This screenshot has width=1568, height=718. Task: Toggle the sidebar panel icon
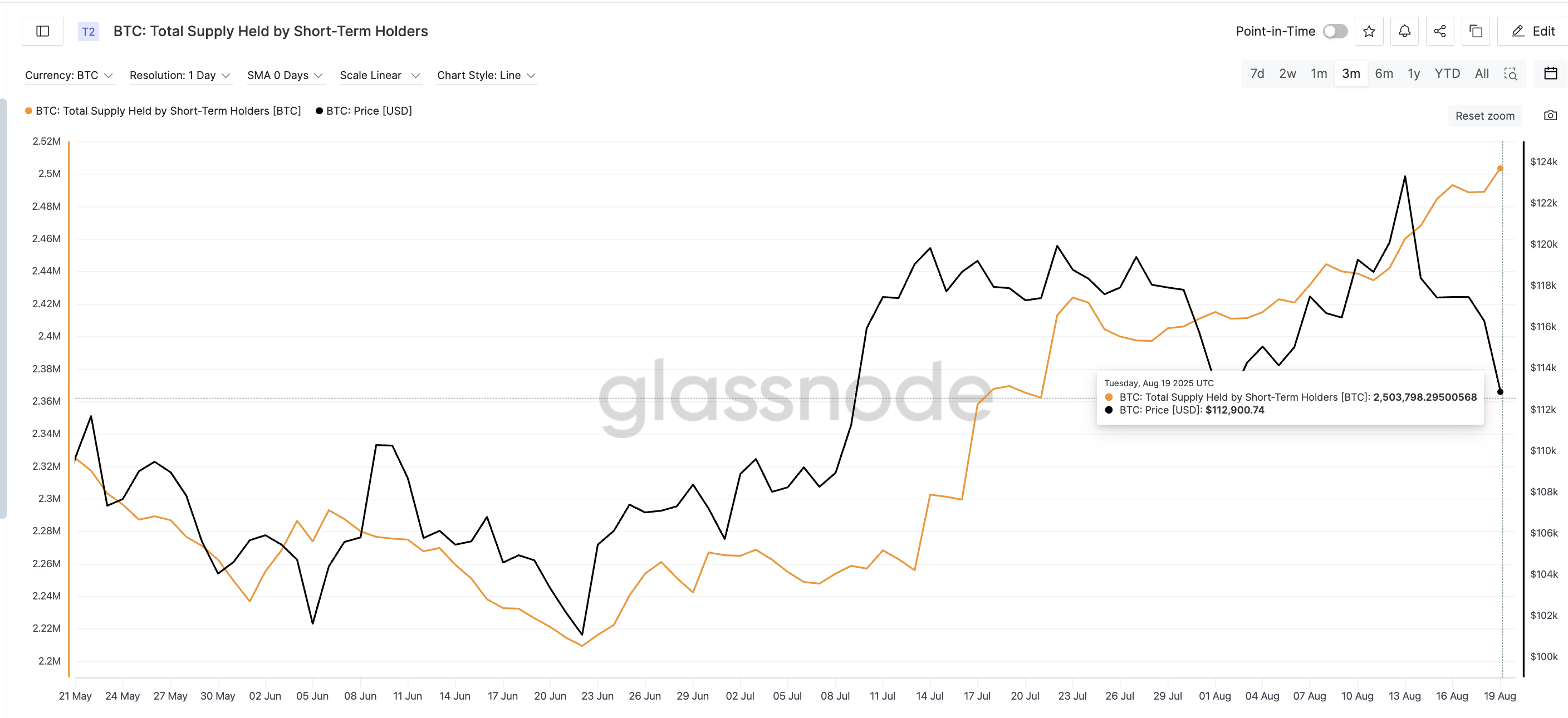point(43,31)
